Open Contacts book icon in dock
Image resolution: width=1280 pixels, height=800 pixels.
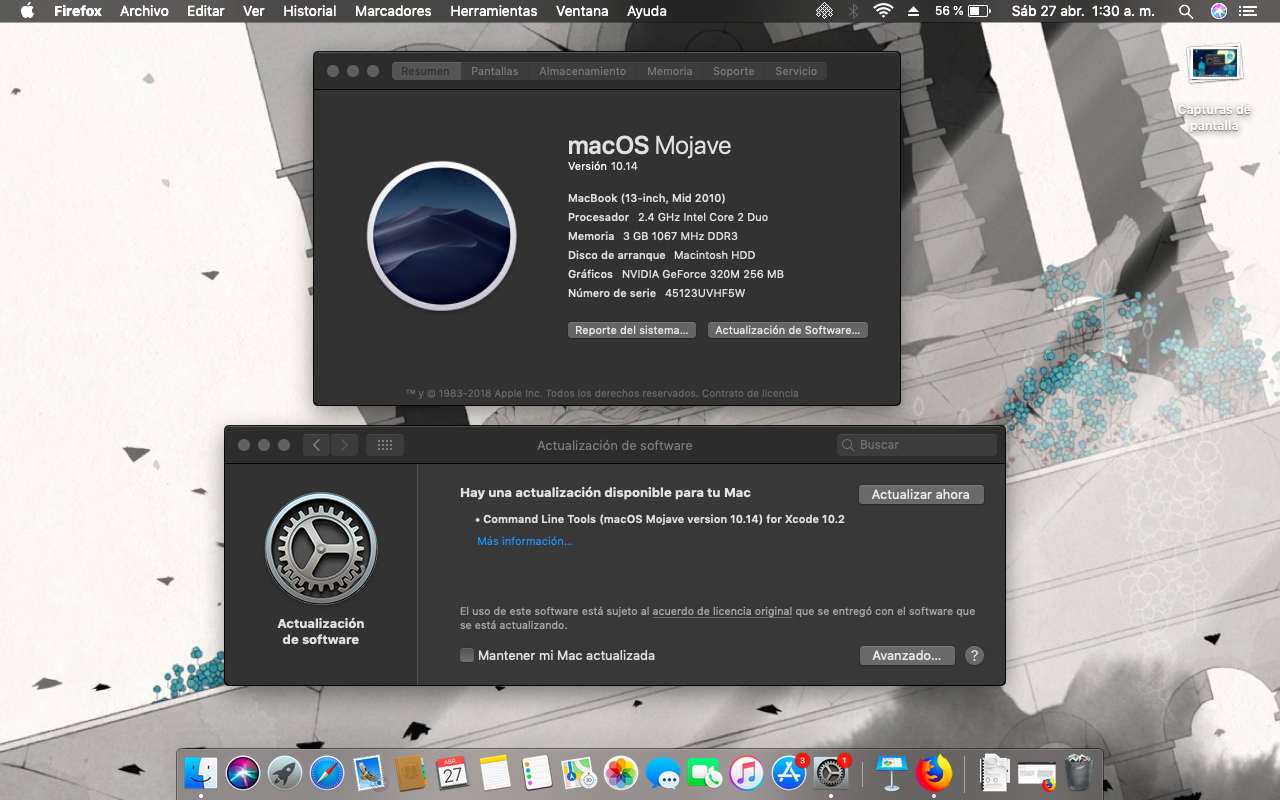click(411, 772)
